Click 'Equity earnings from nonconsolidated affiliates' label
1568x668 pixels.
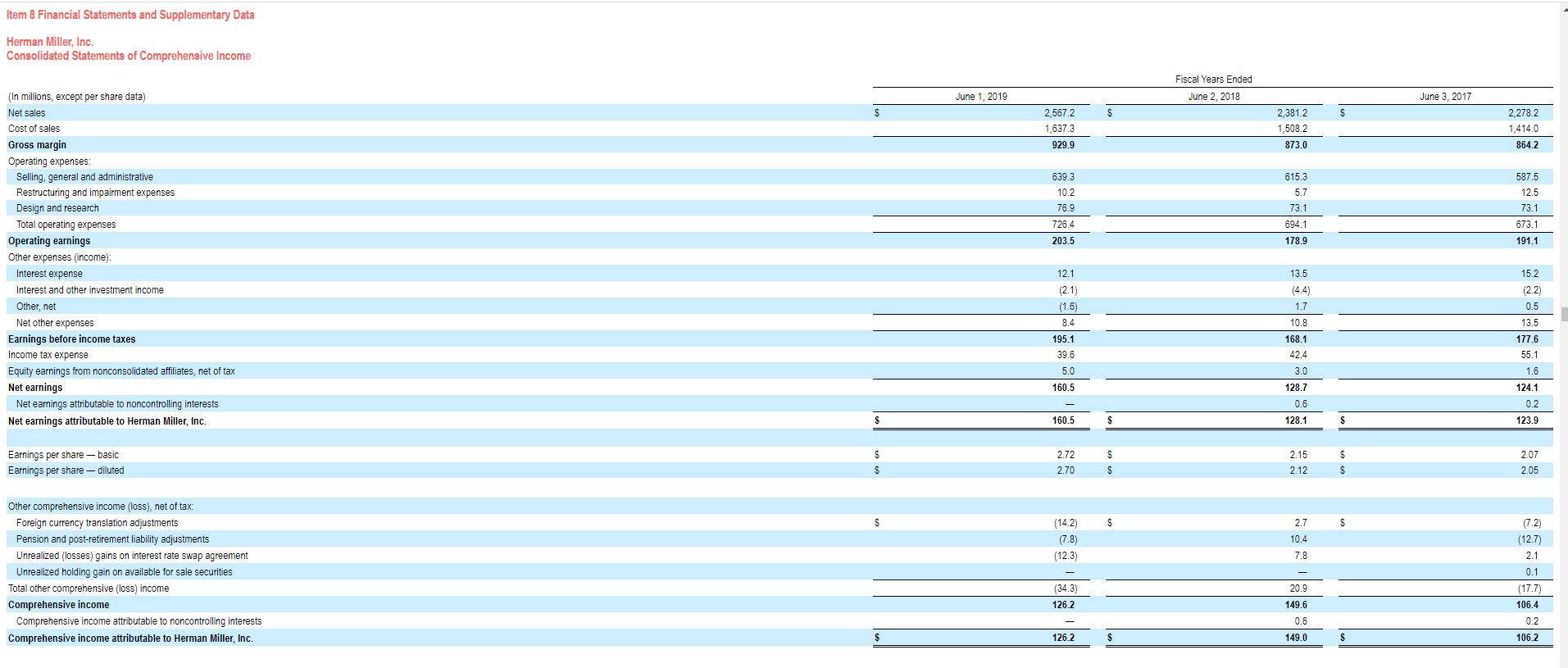121,371
